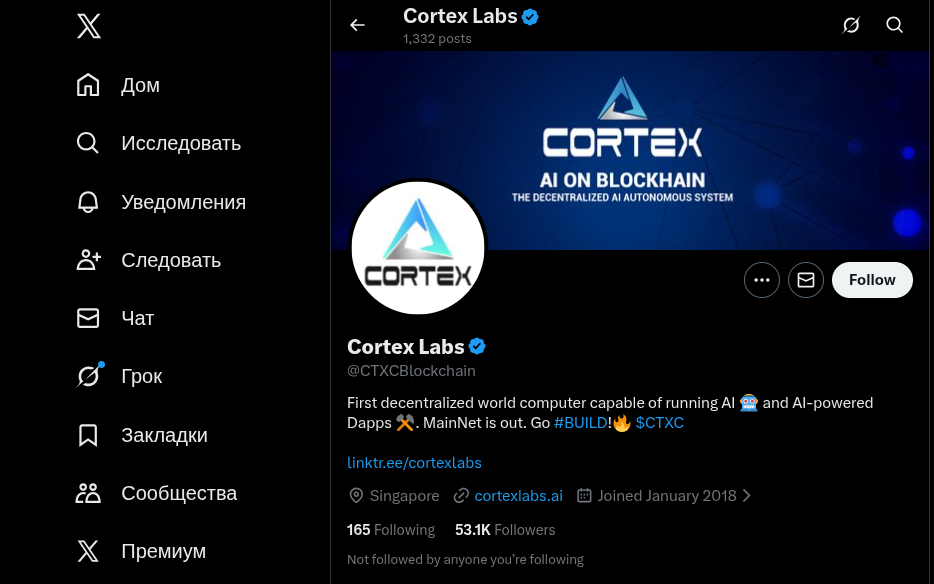The image size is (934, 584).
Task: Click the envelope icon to message Cortex Labs
Action: coord(805,279)
